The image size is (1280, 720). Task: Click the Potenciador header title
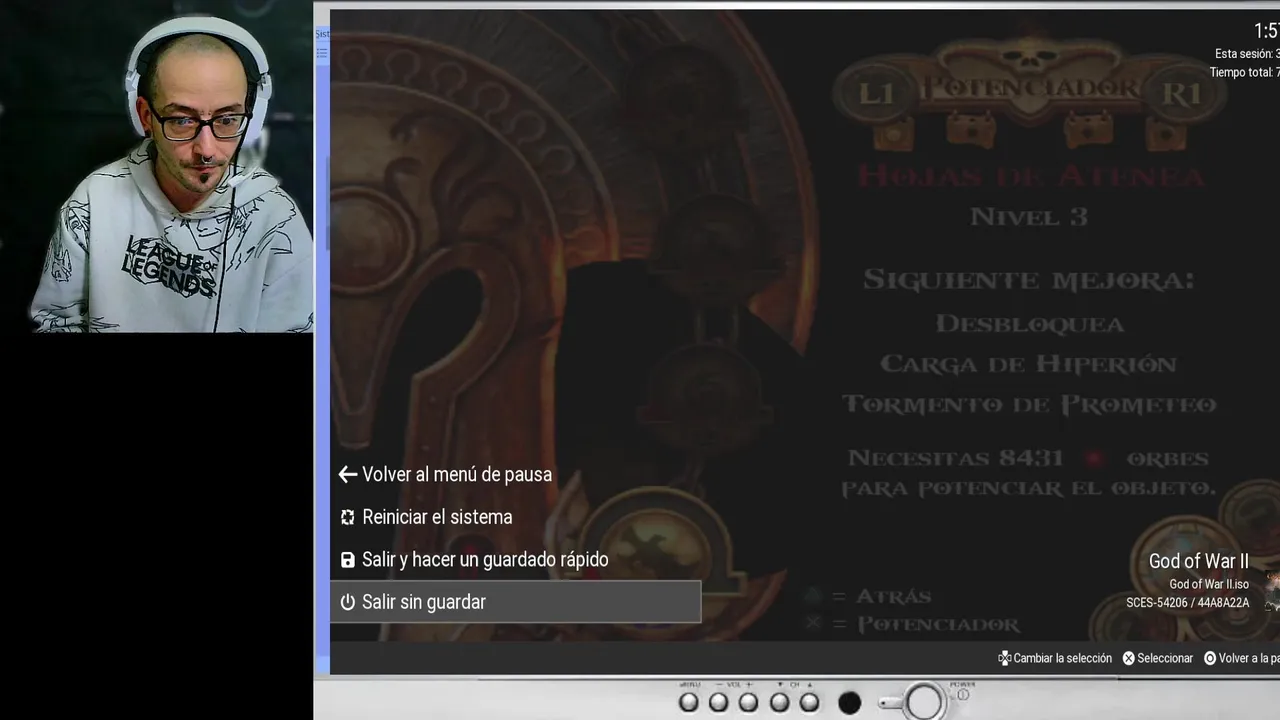(x=1029, y=88)
